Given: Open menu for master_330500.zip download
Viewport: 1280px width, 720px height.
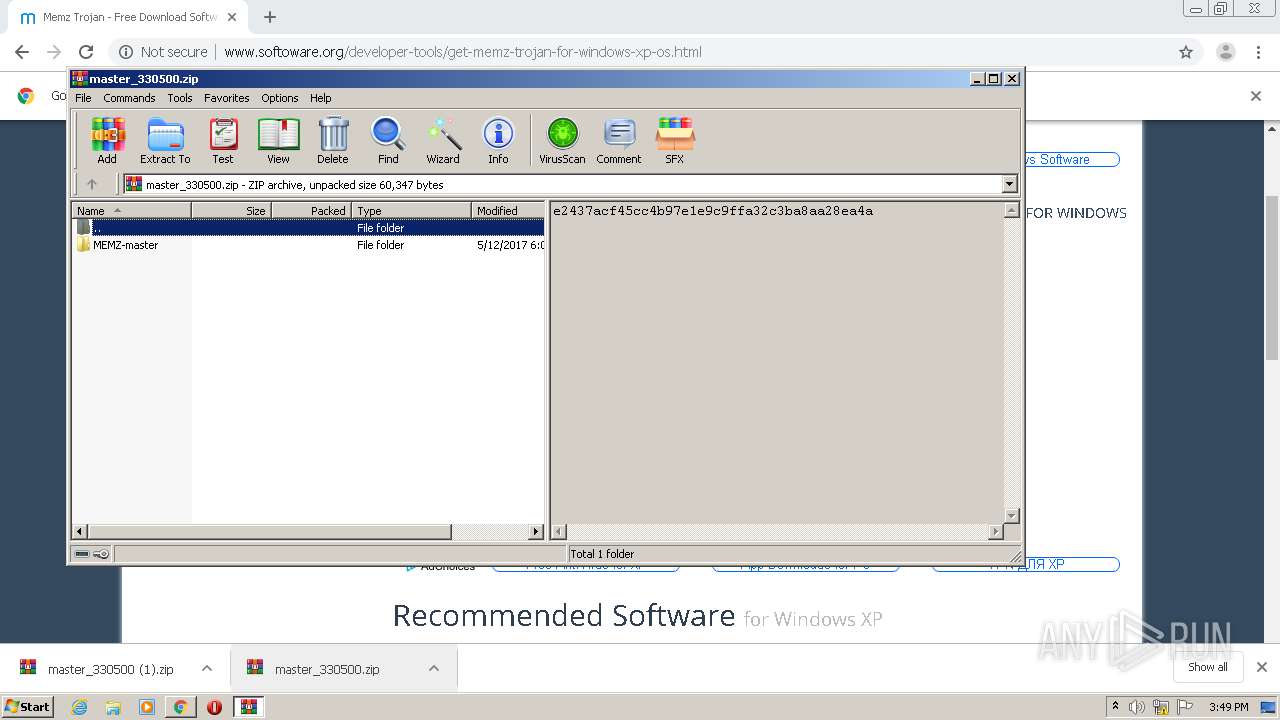Looking at the screenshot, I should [x=434, y=668].
